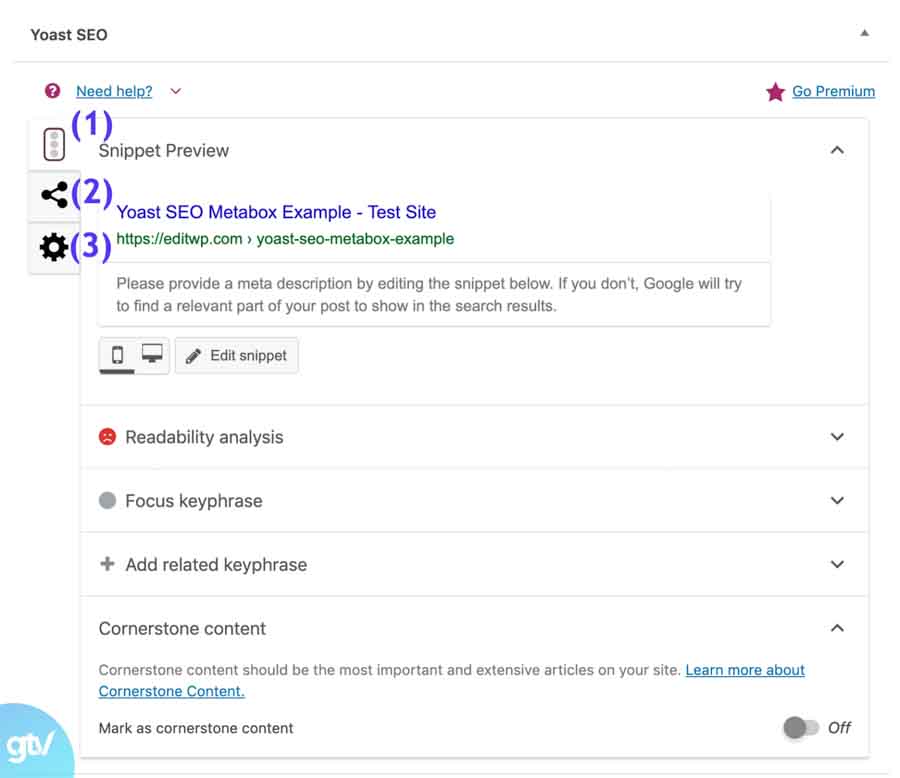Open the advanced settings gear tab
This screenshot has width=900, height=778.
[54, 247]
